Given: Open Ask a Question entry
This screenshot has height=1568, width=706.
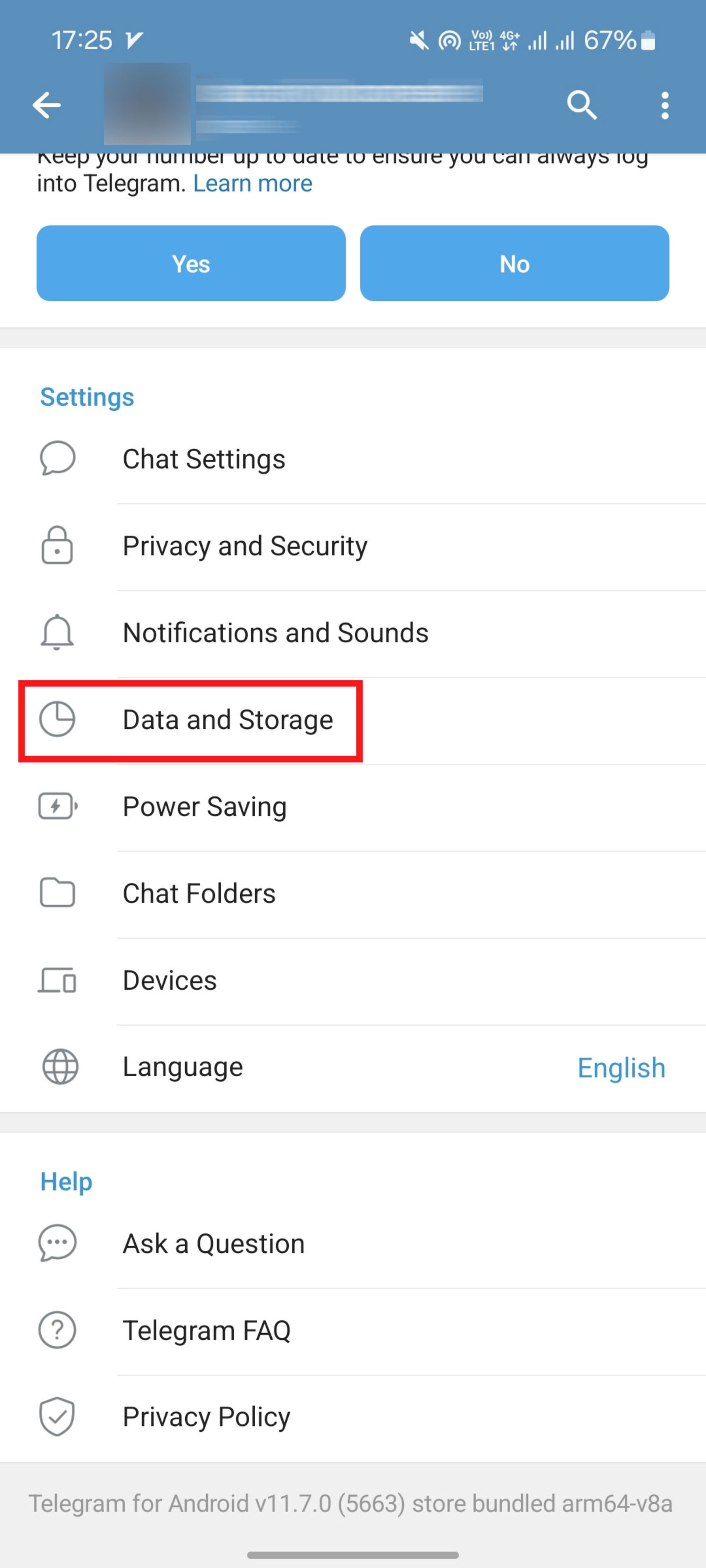Looking at the screenshot, I should (x=353, y=1244).
